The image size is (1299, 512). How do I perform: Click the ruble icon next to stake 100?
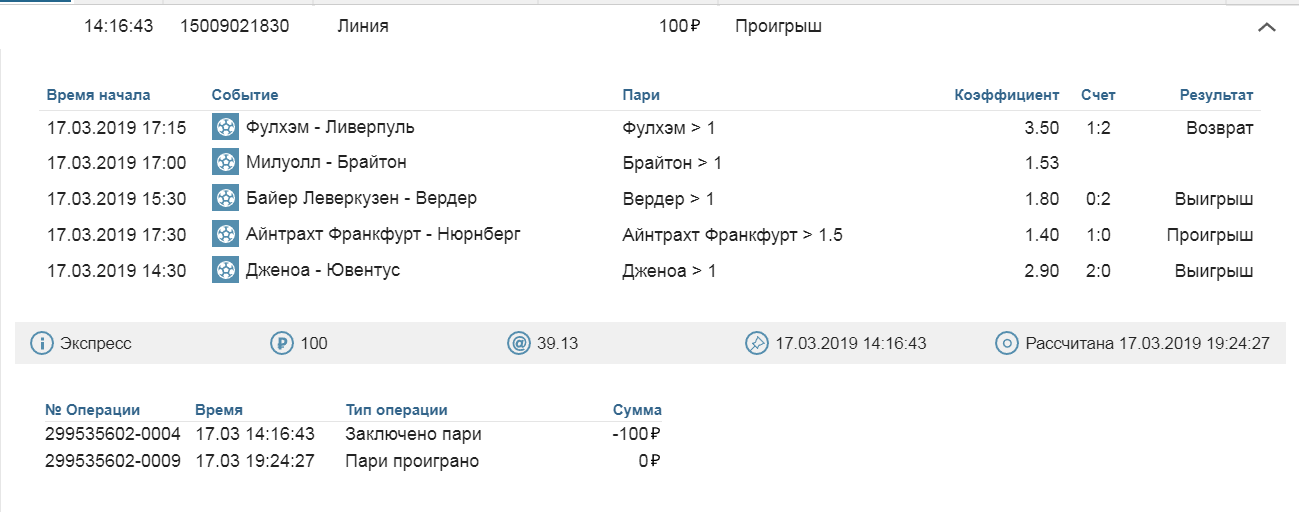[281, 343]
